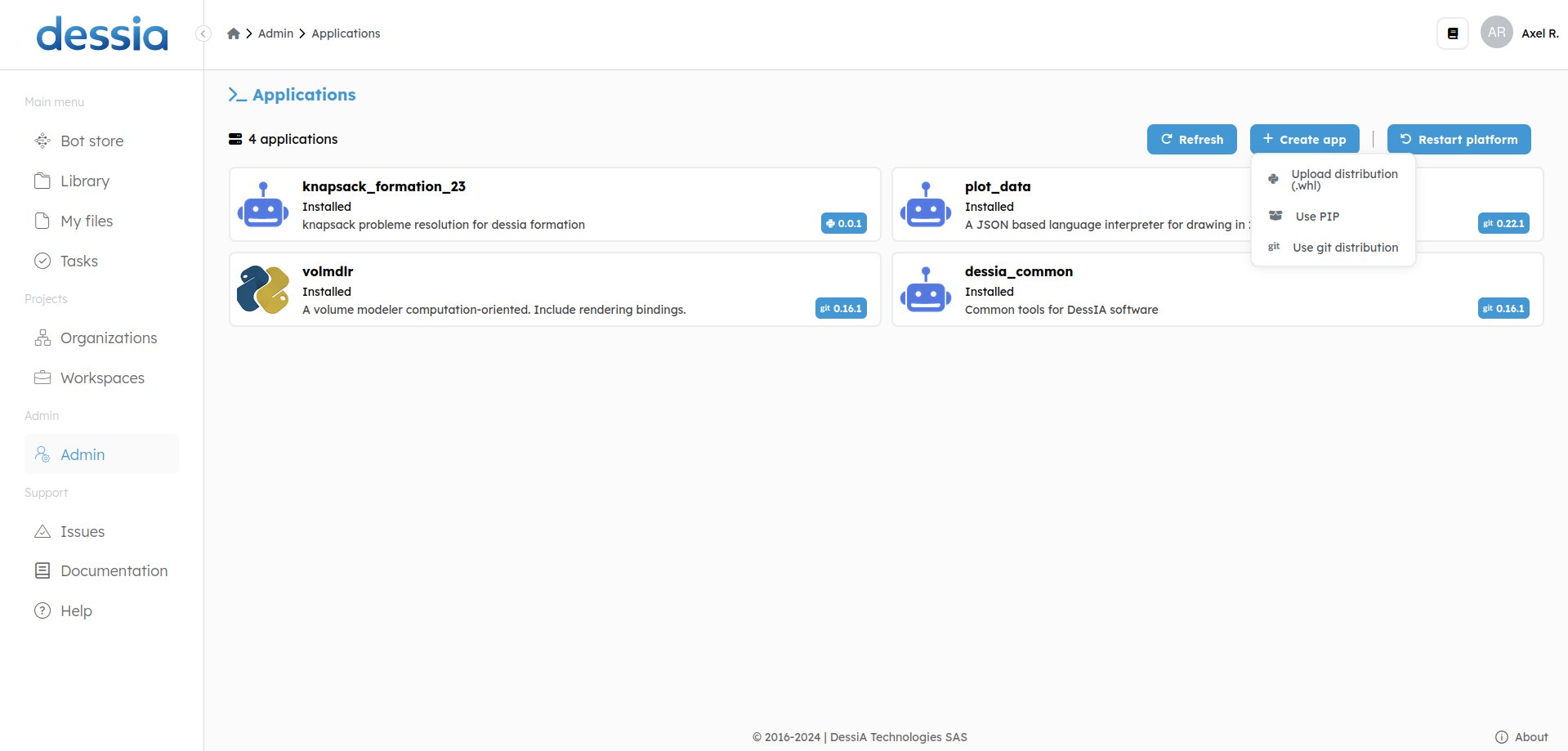Image resolution: width=1568 pixels, height=751 pixels.
Task: Click the Workspaces briefcase icon
Action: 42,378
